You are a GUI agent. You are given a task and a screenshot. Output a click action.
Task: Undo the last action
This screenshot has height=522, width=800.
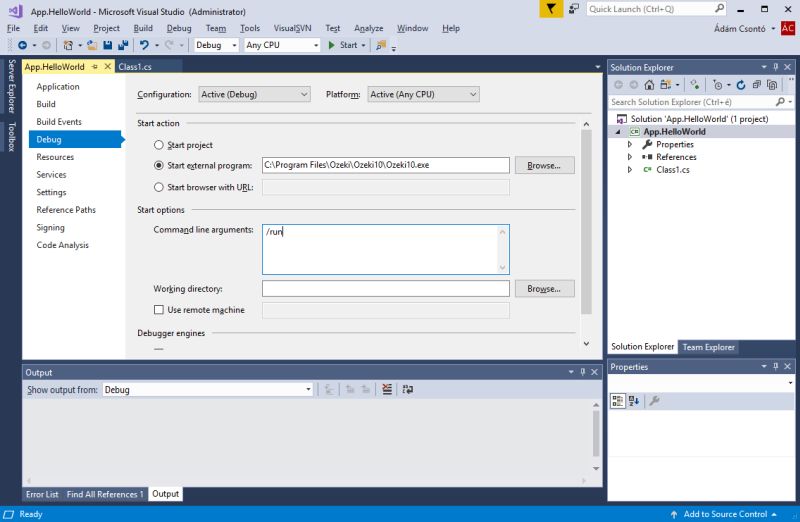(x=144, y=45)
